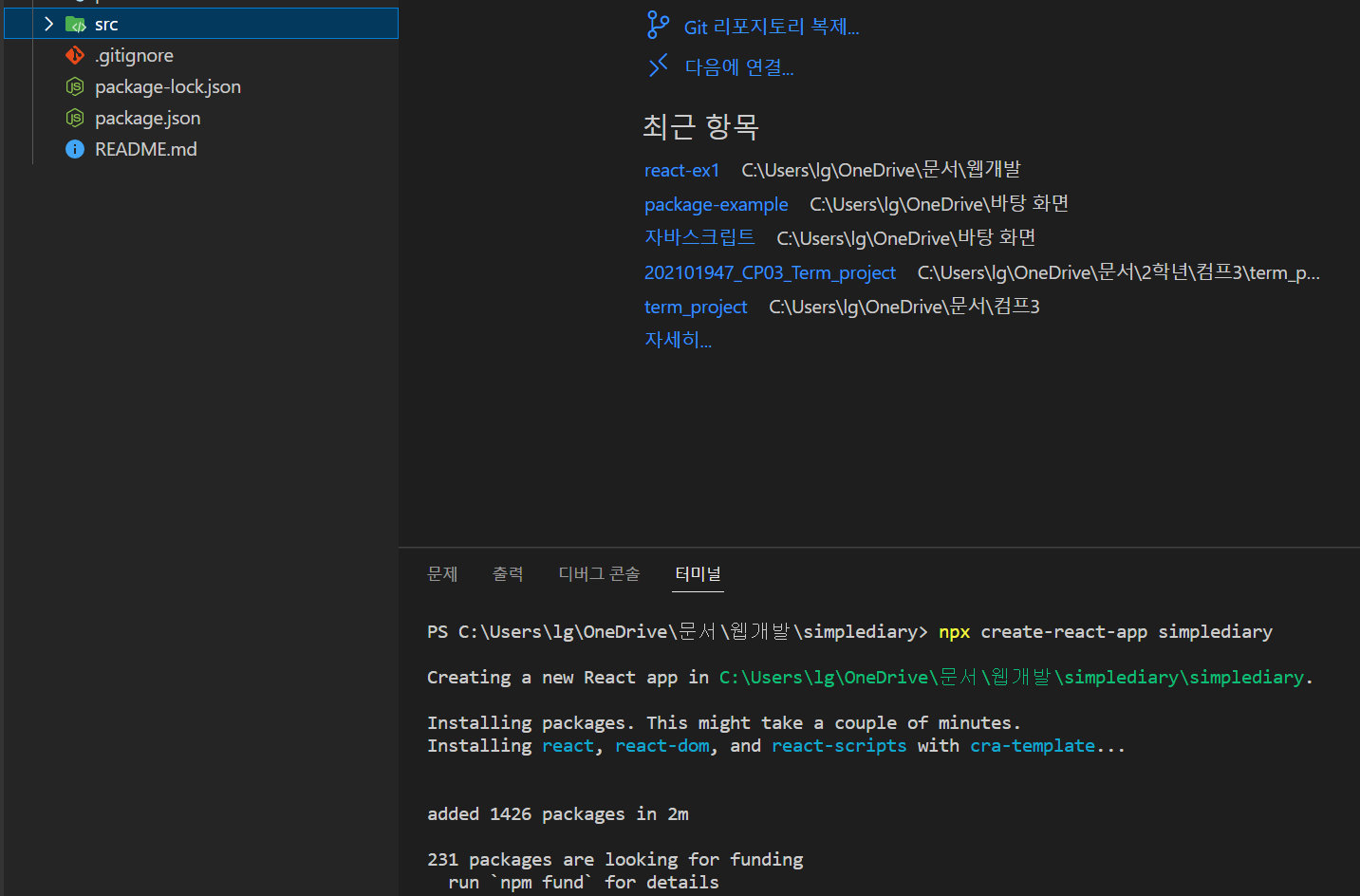Click the 자세히 more link
Image resolution: width=1360 pixels, height=896 pixels.
pos(678,340)
